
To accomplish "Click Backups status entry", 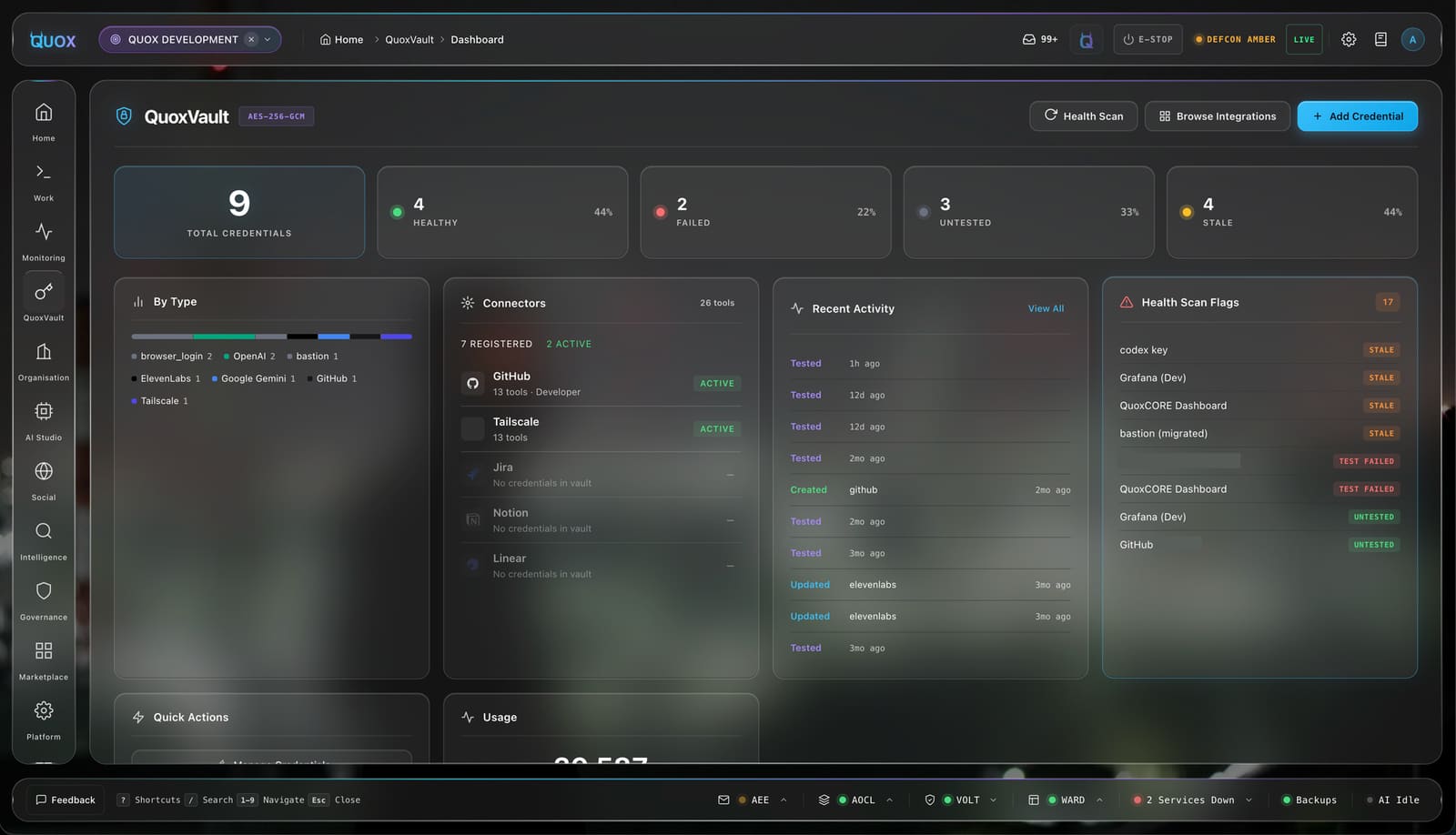I will tap(1309, 800).
